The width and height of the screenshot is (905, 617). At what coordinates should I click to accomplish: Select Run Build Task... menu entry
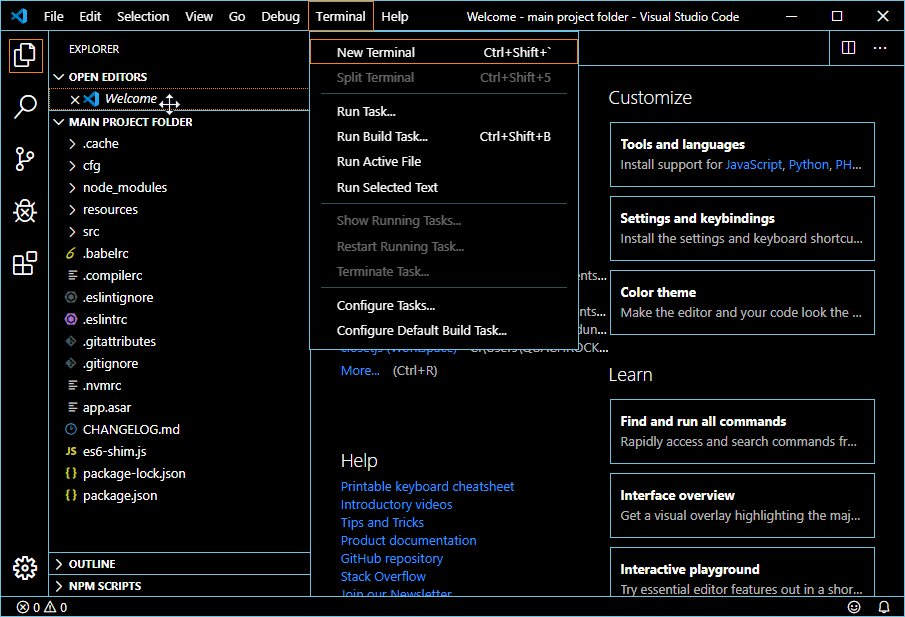click(x=444, y=137)
